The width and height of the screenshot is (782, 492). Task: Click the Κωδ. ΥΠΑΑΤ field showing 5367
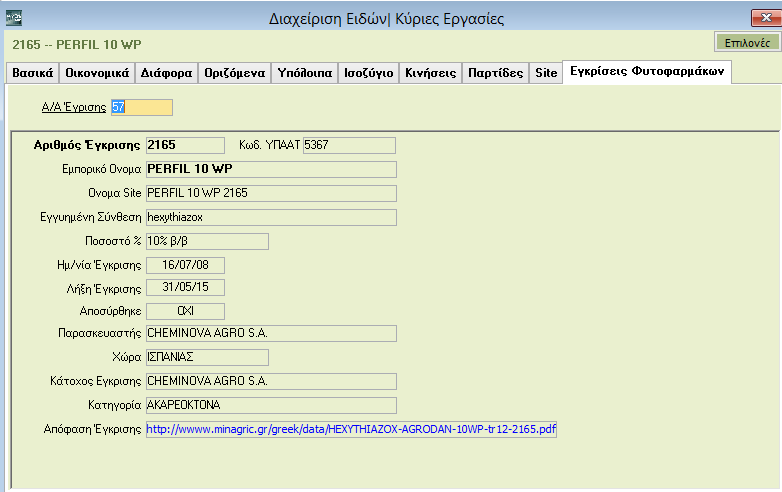(x=349, y=145)
